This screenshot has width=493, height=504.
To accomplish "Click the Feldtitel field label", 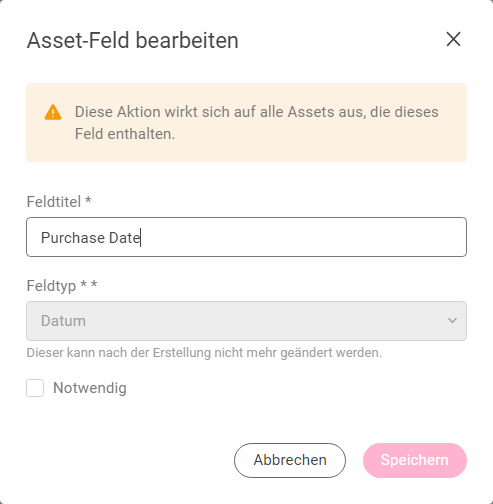I will point(54,202).
